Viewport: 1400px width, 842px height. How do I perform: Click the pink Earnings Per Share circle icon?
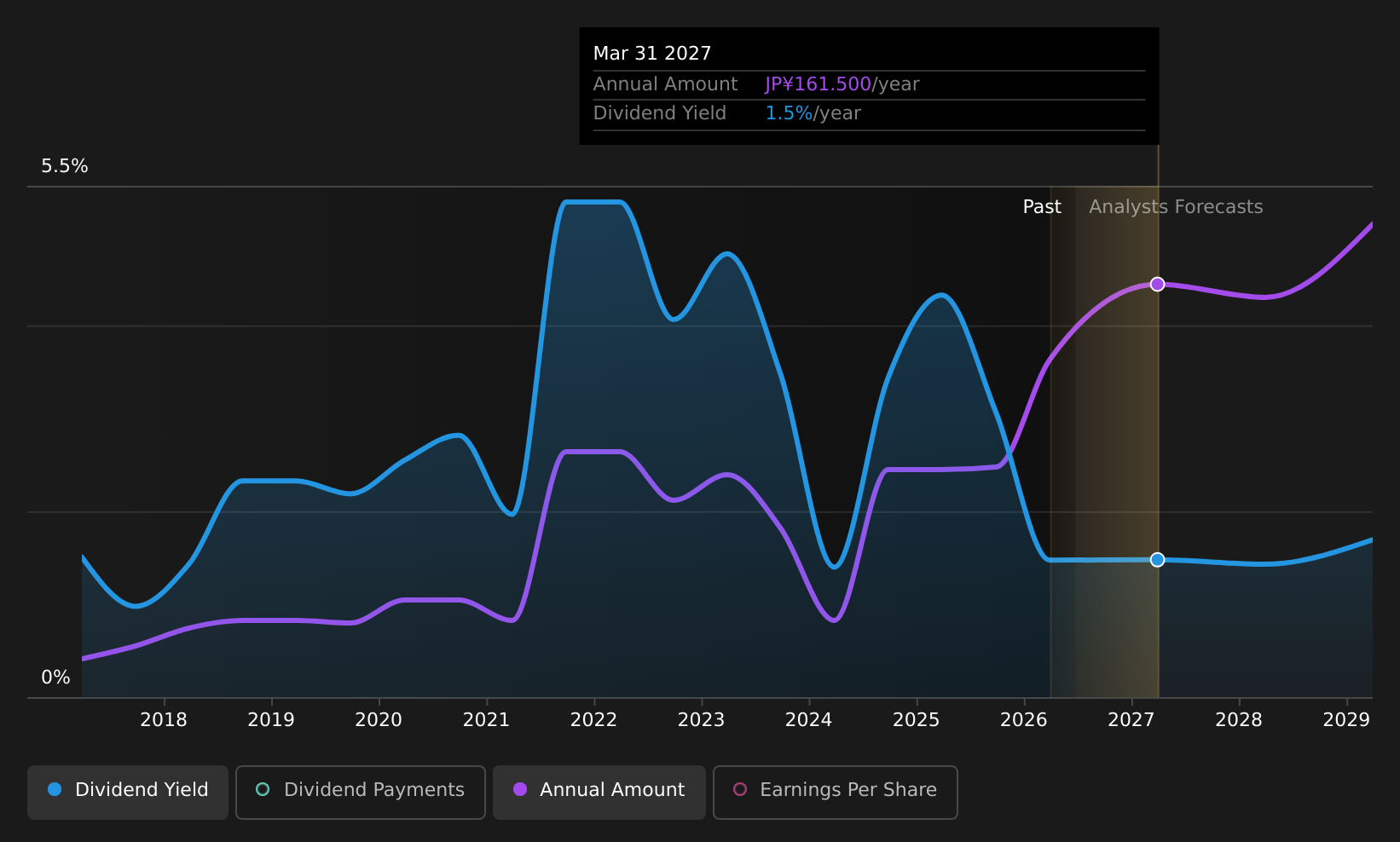[x=740, y=789]
